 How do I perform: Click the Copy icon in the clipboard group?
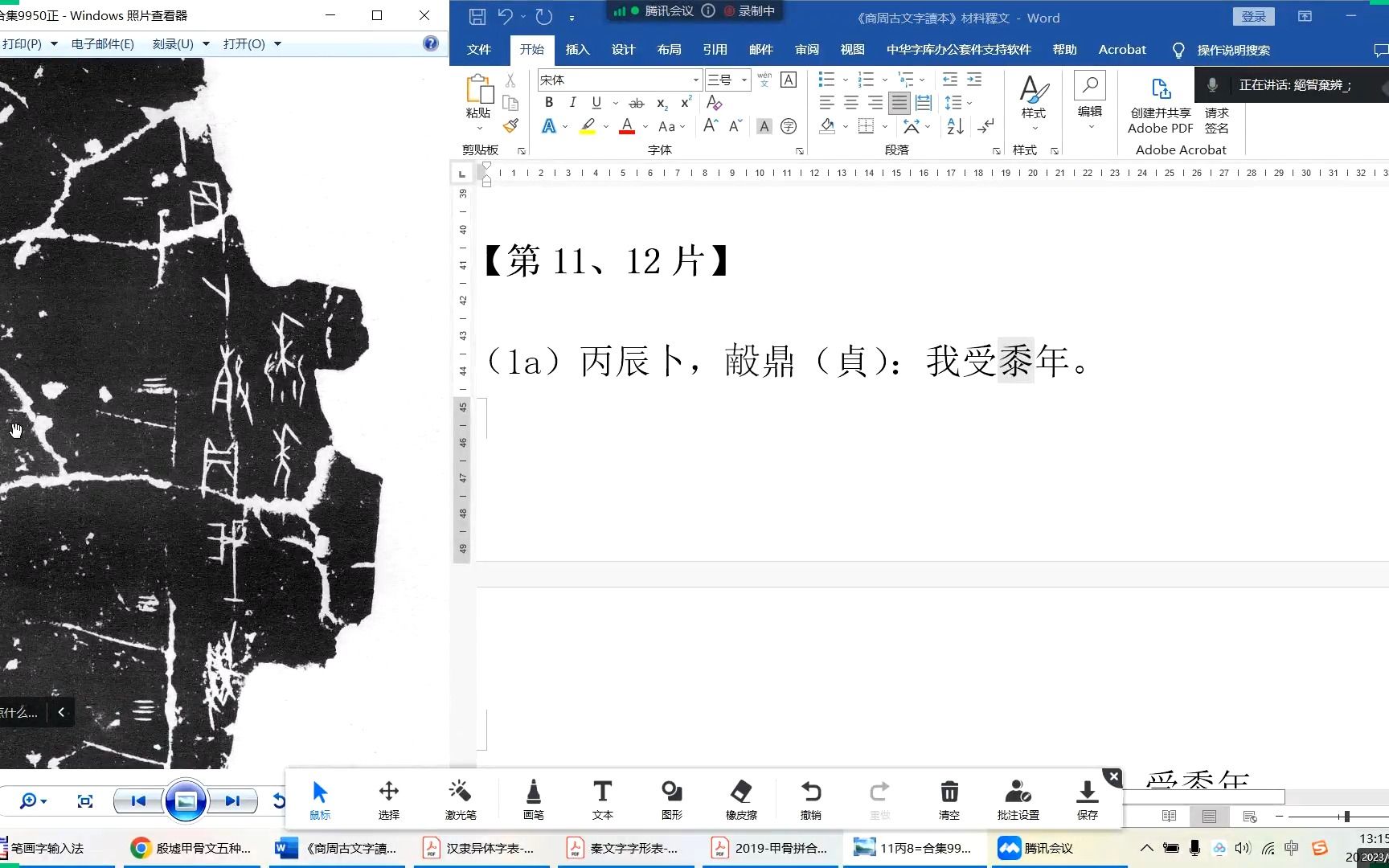coord(510,103)
